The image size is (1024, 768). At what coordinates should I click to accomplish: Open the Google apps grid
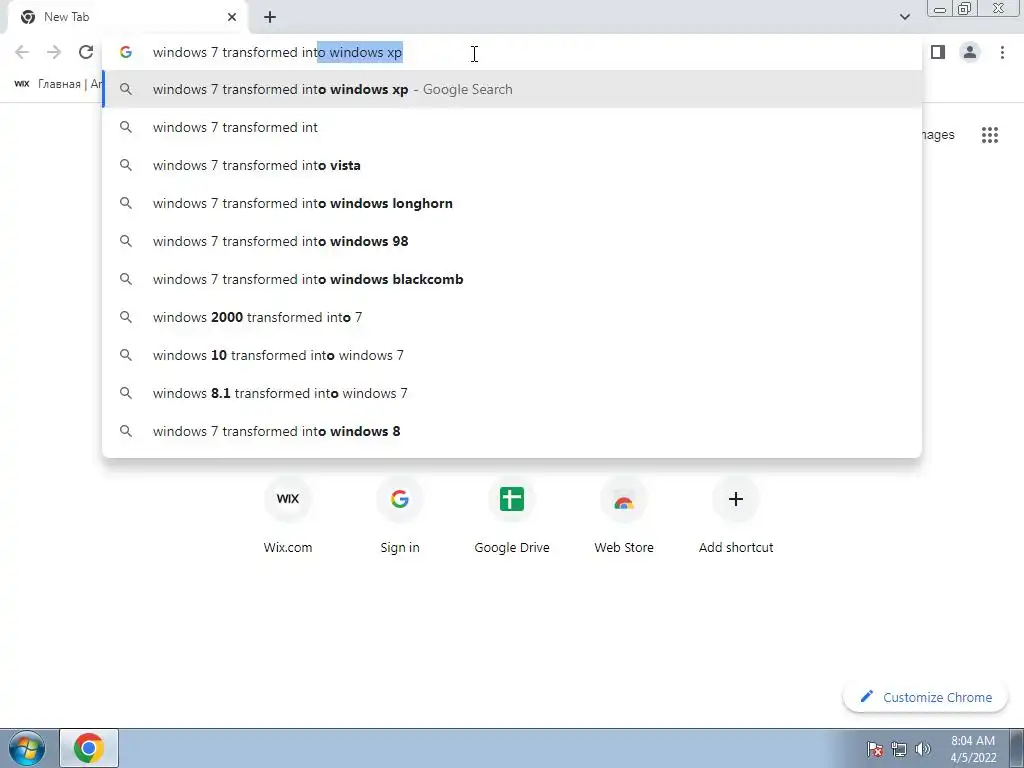click(989, 135)
